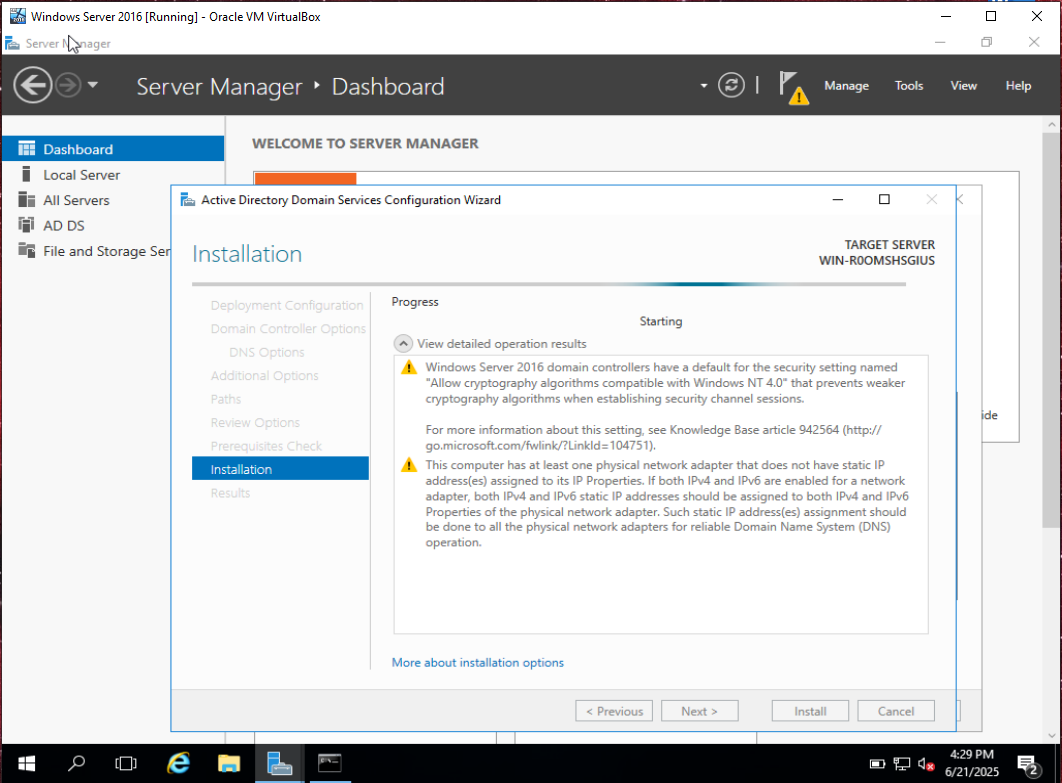
Task: Click the VirtualBox window icon
Action: (x=18, y=16)
